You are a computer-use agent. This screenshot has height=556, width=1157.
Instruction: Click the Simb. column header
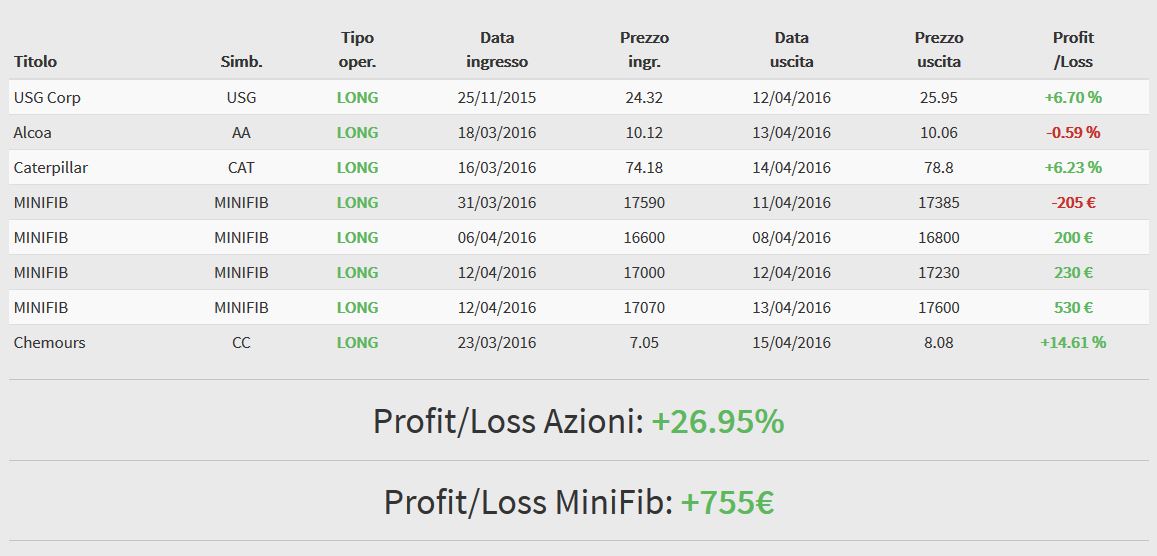coord(241,62)
